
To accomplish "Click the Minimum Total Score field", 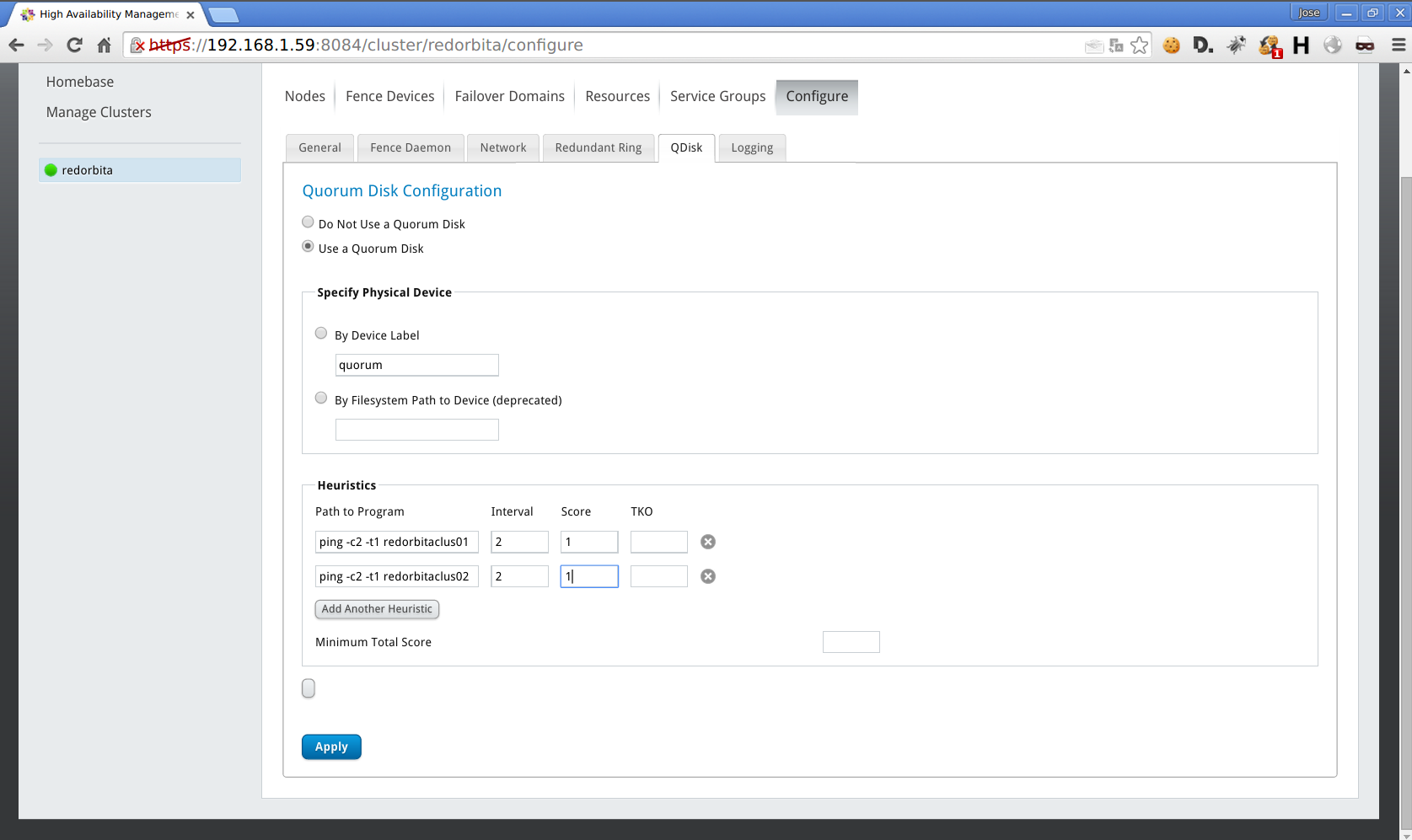I will tap(851, 642).
